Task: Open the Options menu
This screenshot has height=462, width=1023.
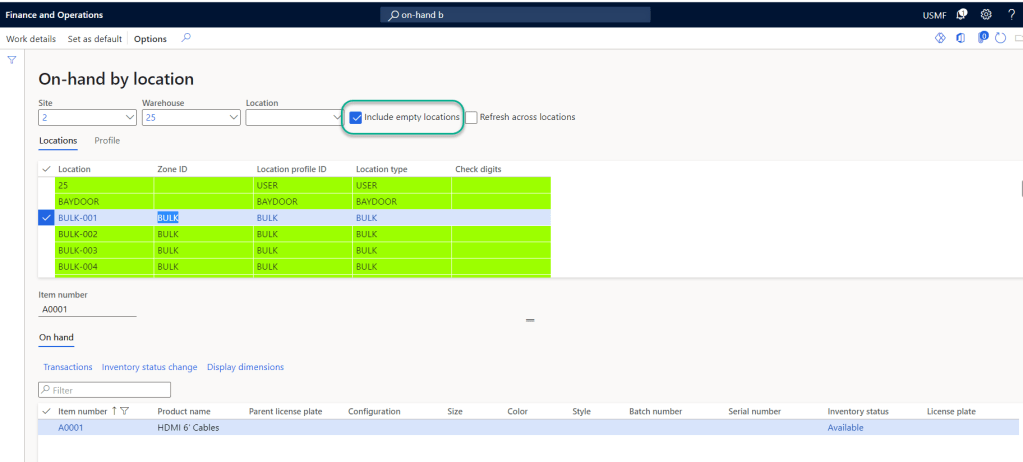Action: pos(150,39)
